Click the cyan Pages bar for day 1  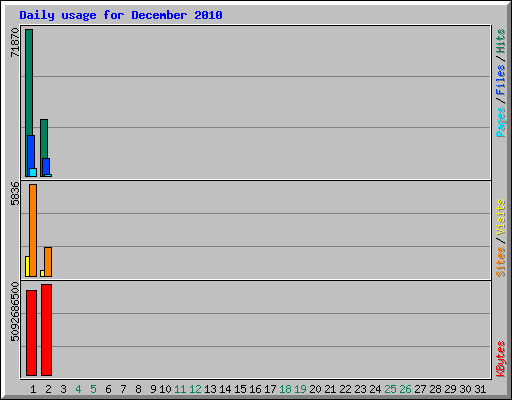(33, 172)
